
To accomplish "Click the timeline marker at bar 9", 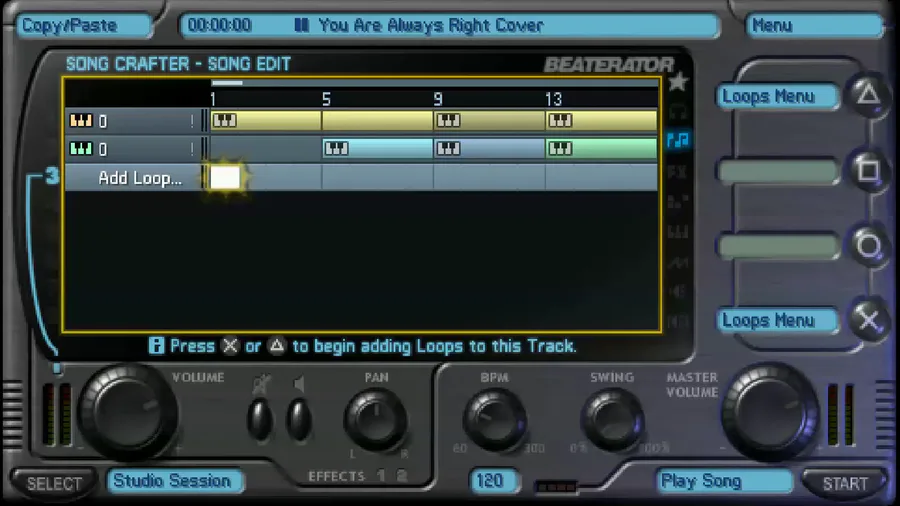I will pos(438,99).
